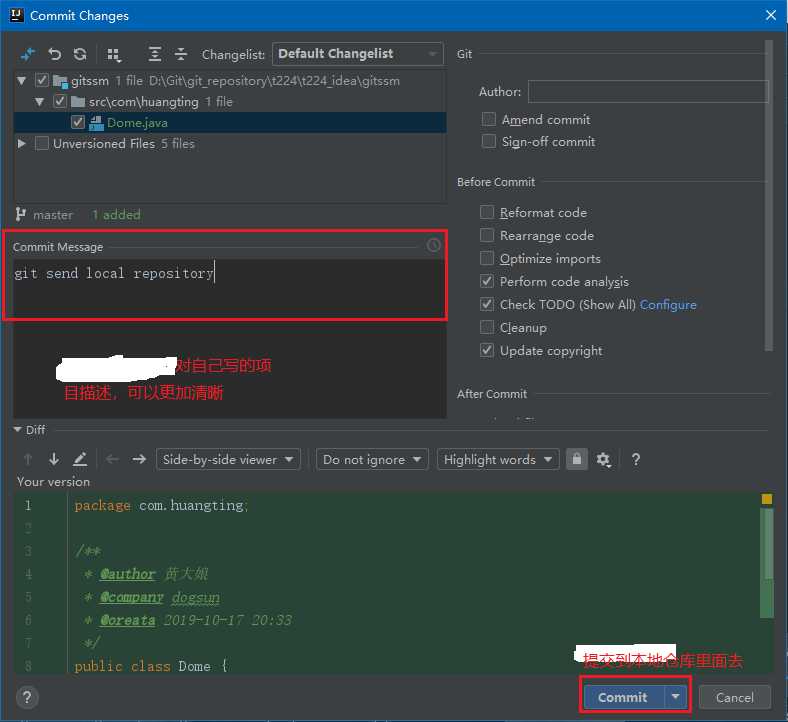Open the diff settings gear icon

click(603, 459)
